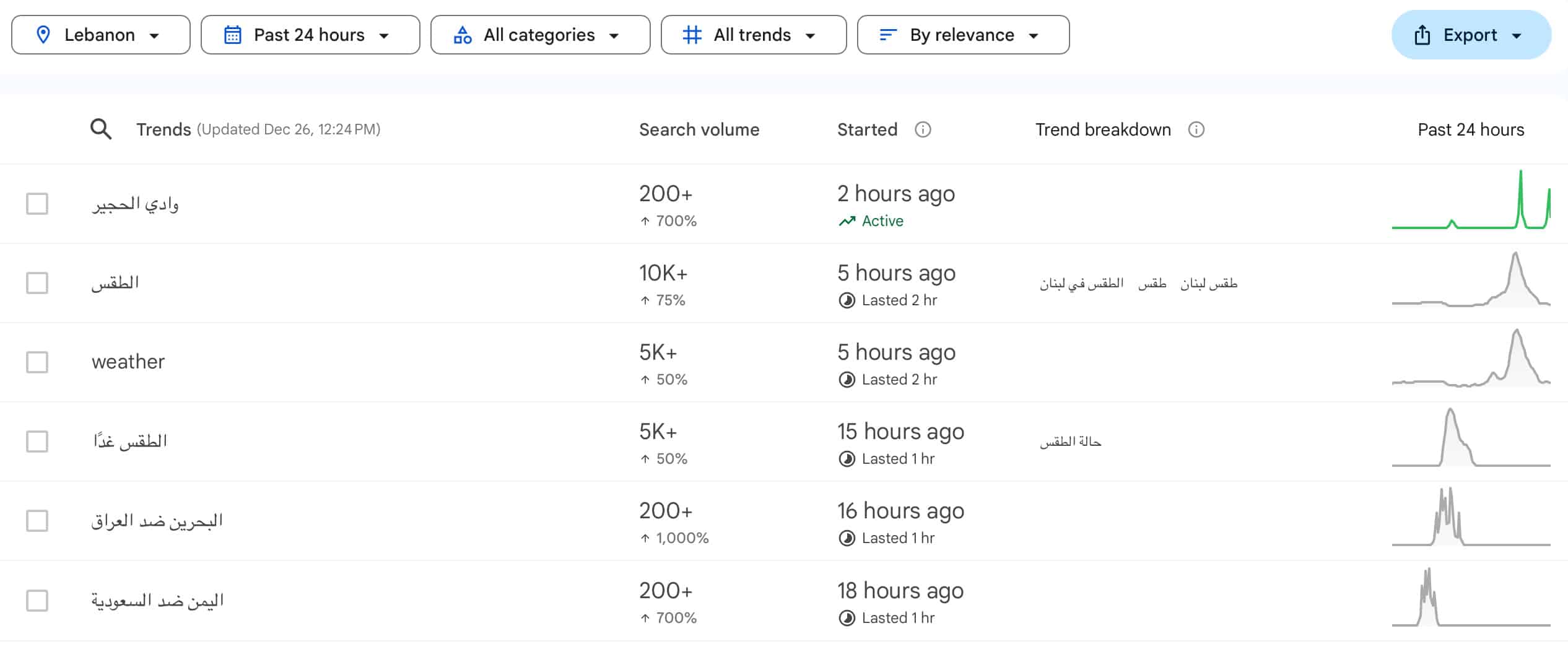1568x649 pixels.
Task: Click the shapes icon in All categories
Action: pos(463,35)
